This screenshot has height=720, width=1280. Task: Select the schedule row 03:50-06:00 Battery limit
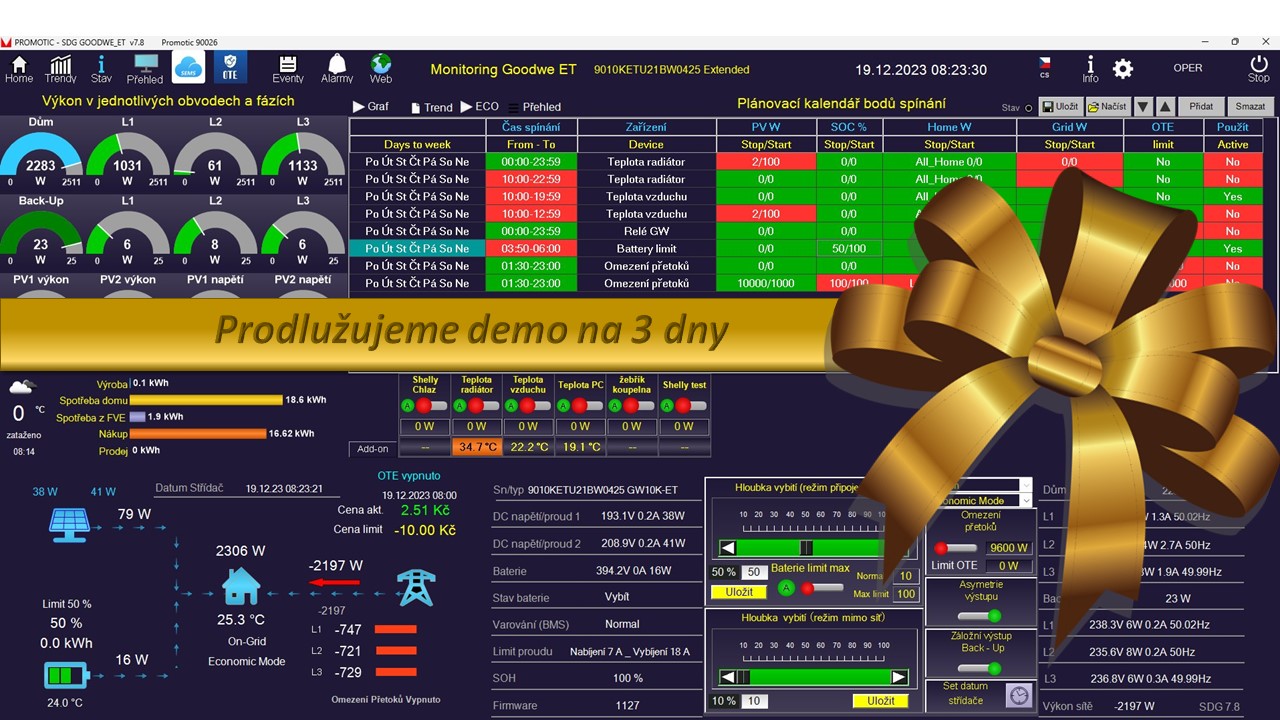click(805, 248)
